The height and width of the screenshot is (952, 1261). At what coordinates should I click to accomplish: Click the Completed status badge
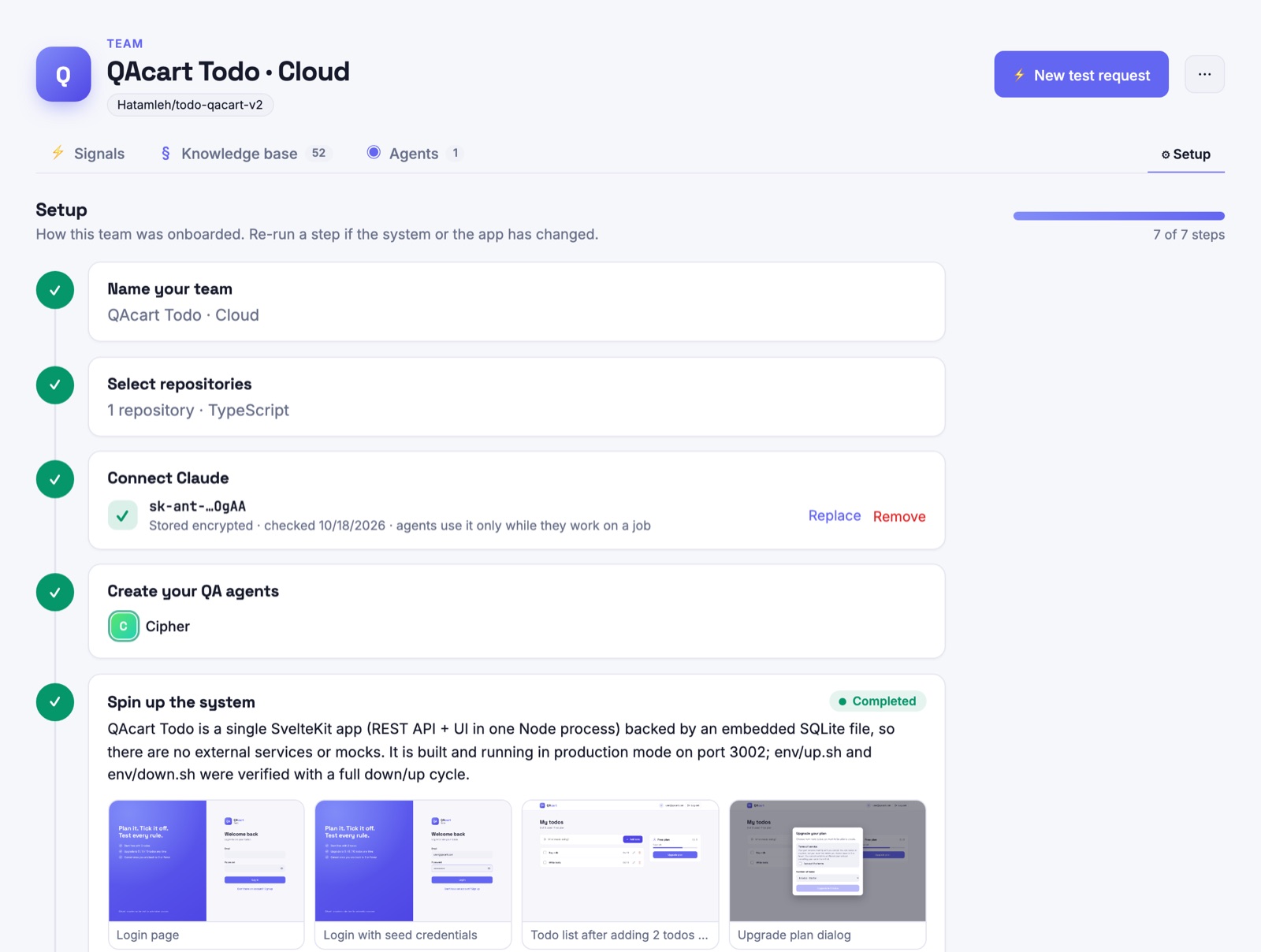[877, 701]
